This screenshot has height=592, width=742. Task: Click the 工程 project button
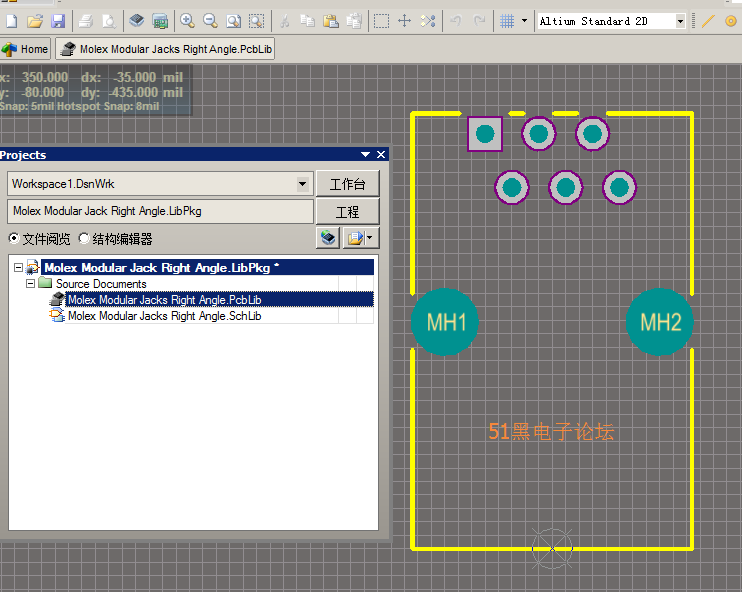coord(347,212)
